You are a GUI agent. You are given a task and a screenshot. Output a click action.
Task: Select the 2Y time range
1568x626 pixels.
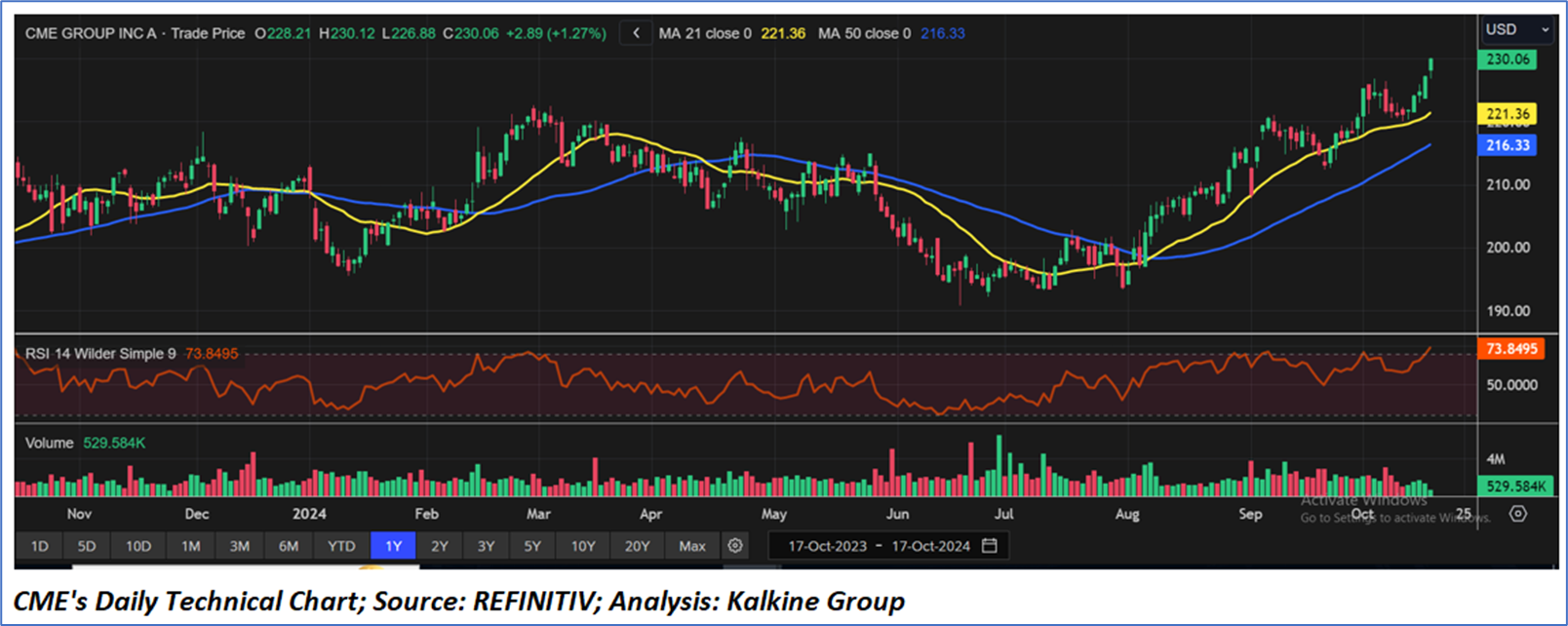click(440, 546)
